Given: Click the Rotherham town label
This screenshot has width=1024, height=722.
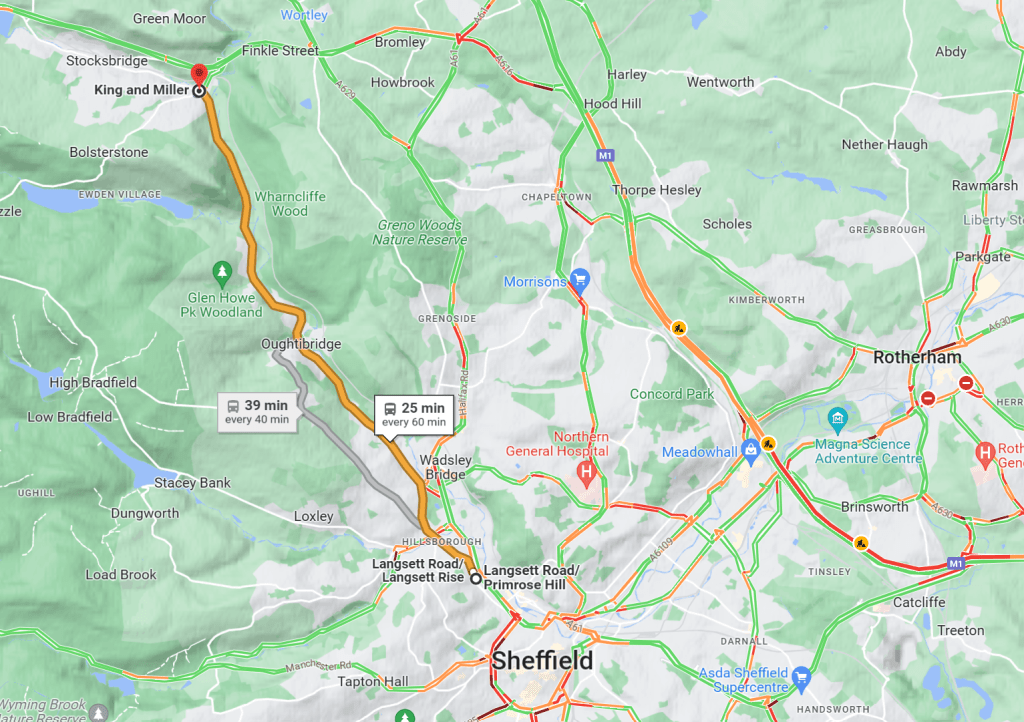Looking at the screenshot, I should click(917, 357).
